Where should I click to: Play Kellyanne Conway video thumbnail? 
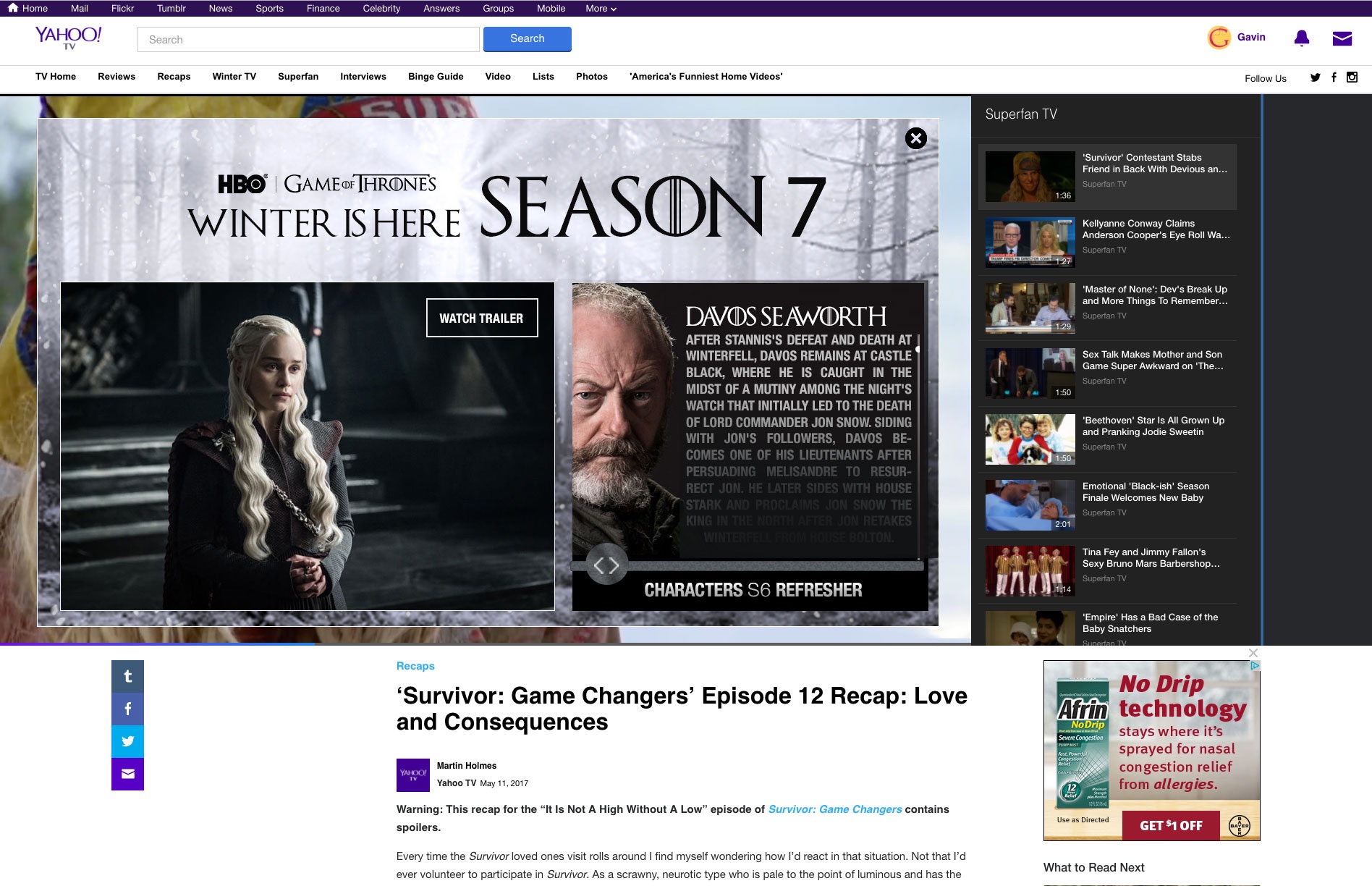pyautogui.click(x=1030, y=242)
